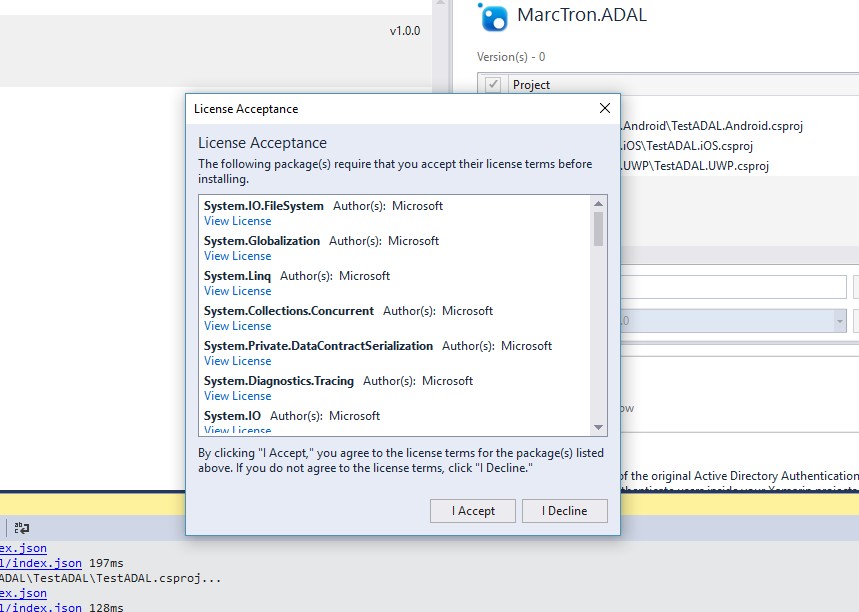Open index.json link with 128ms

[41, 607]
